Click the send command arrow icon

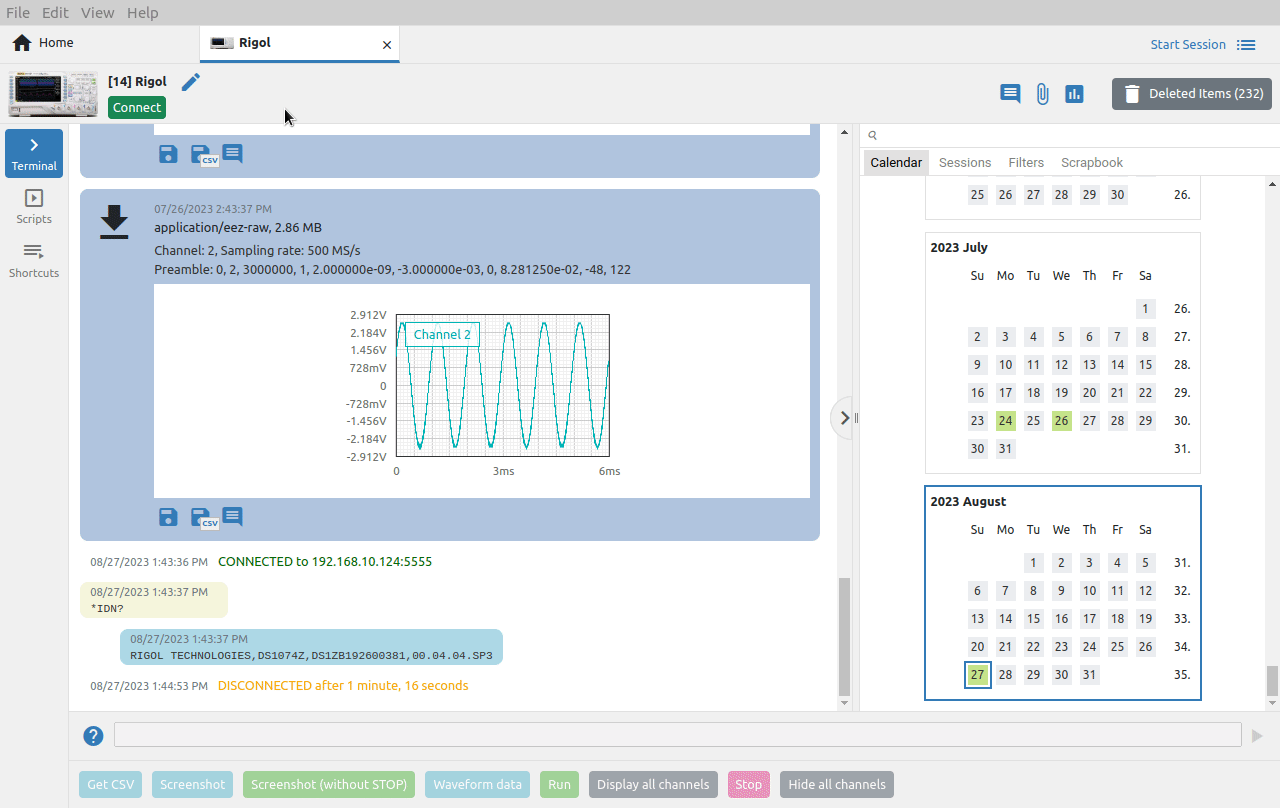click(1258, 736)
